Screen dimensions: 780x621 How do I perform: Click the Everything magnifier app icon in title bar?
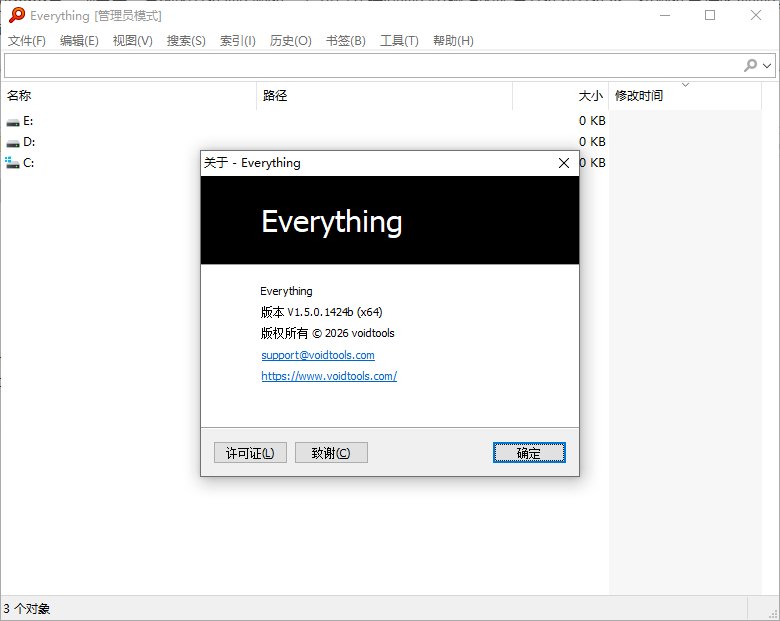click(x=16, y=15)
